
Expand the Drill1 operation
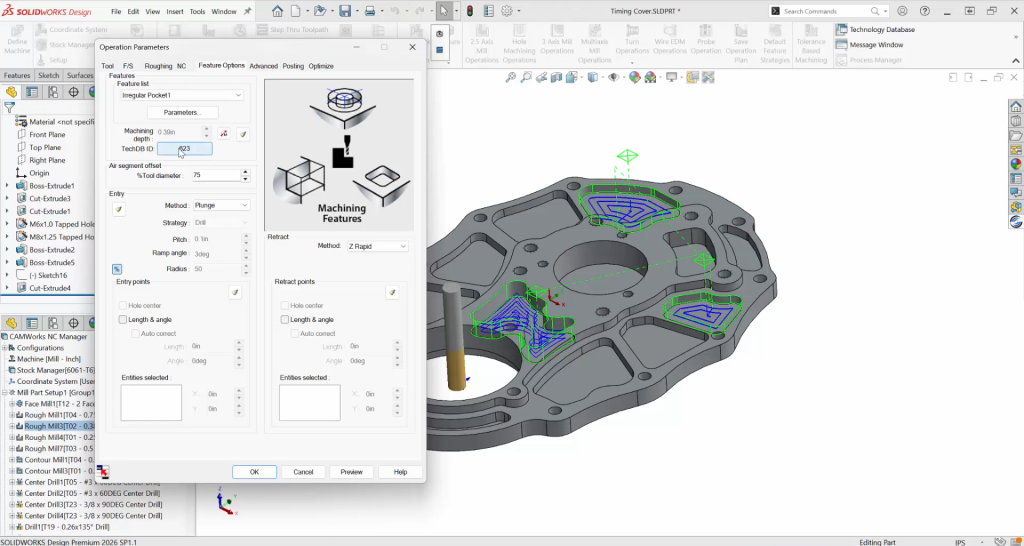pos(12,527)
